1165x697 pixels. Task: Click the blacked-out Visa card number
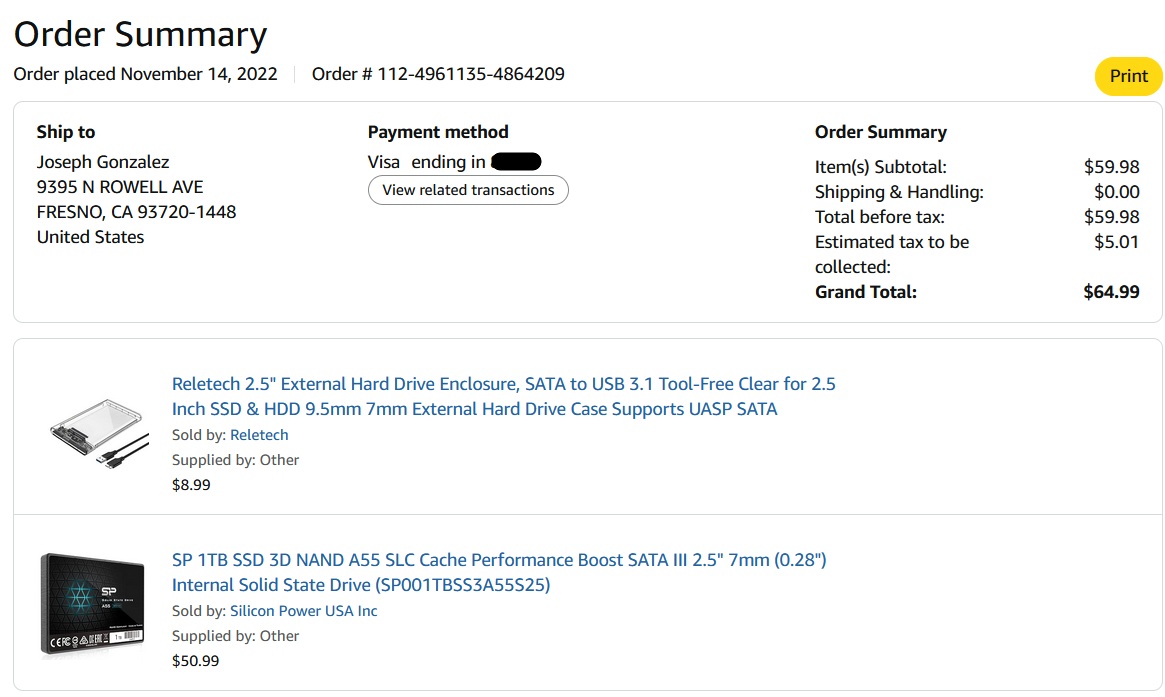(517, 162)
